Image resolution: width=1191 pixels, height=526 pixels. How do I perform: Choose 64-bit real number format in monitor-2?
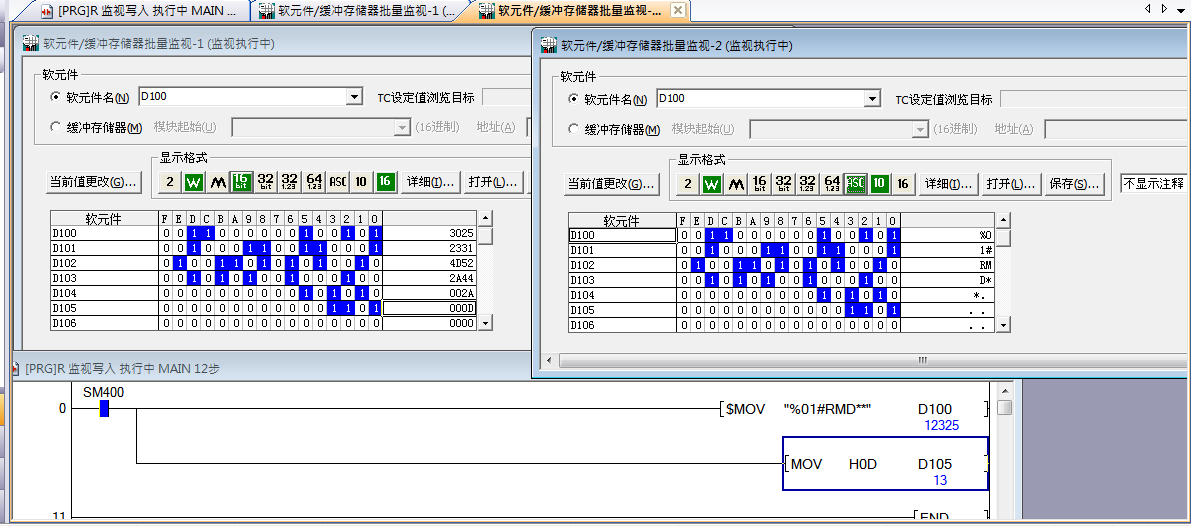click(x=831, y=184)
